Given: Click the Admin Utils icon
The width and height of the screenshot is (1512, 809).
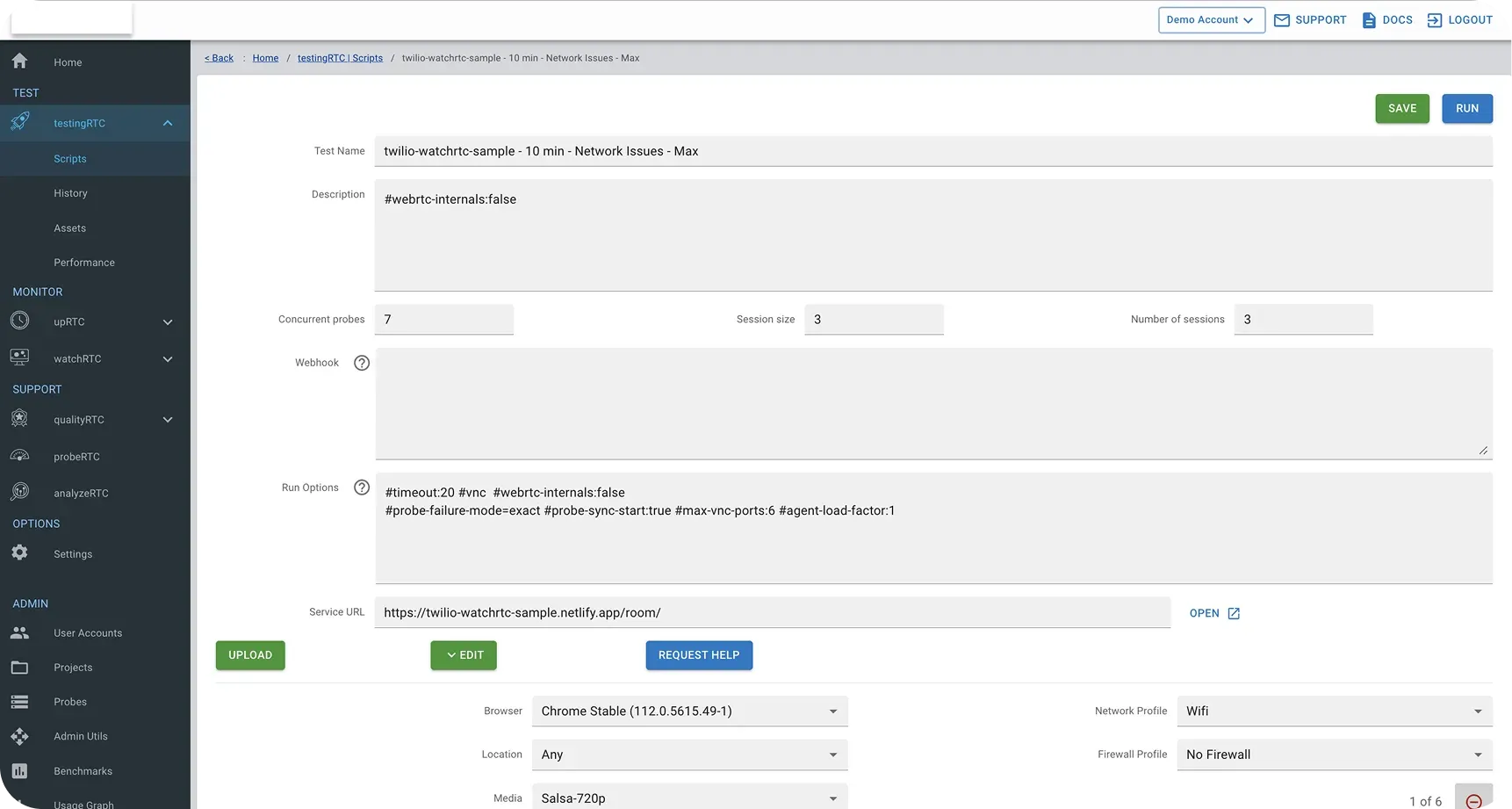Looking at the screenshot, I should (x=19, y=736).
